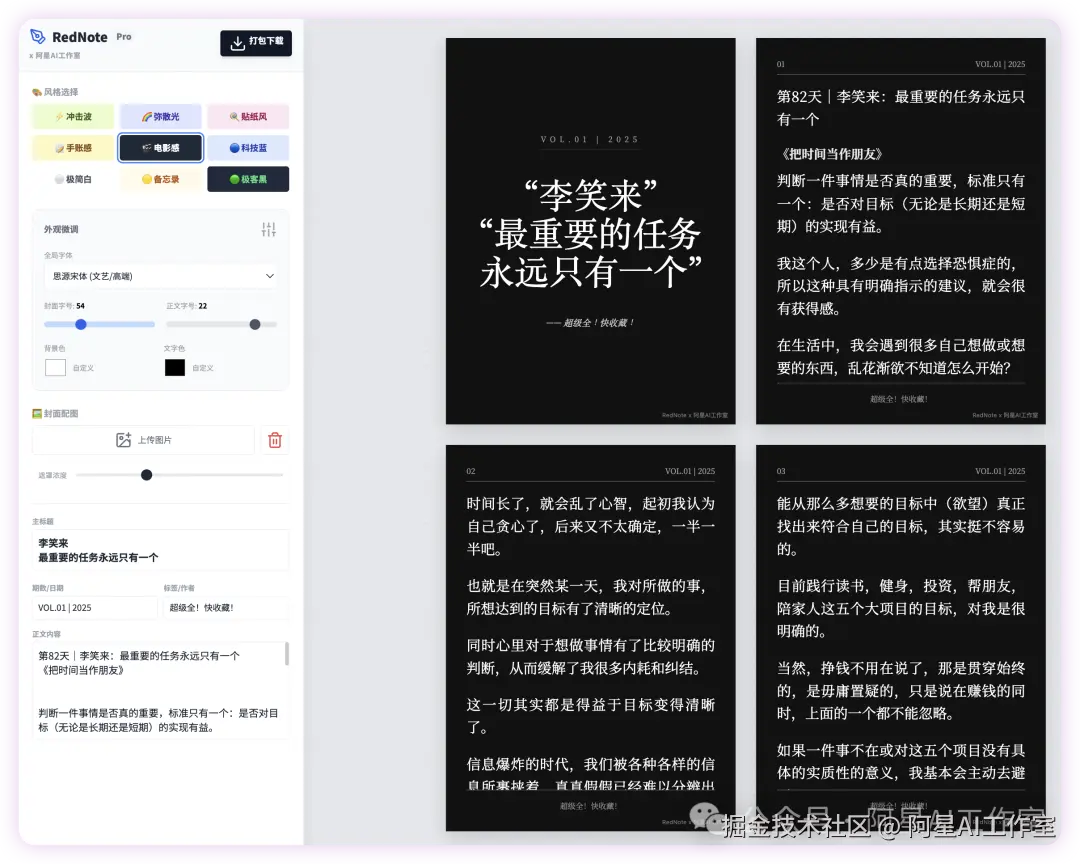Pick the white 背景色 background color swatch
The image size is (1080, 864).
tap(55, 367)
